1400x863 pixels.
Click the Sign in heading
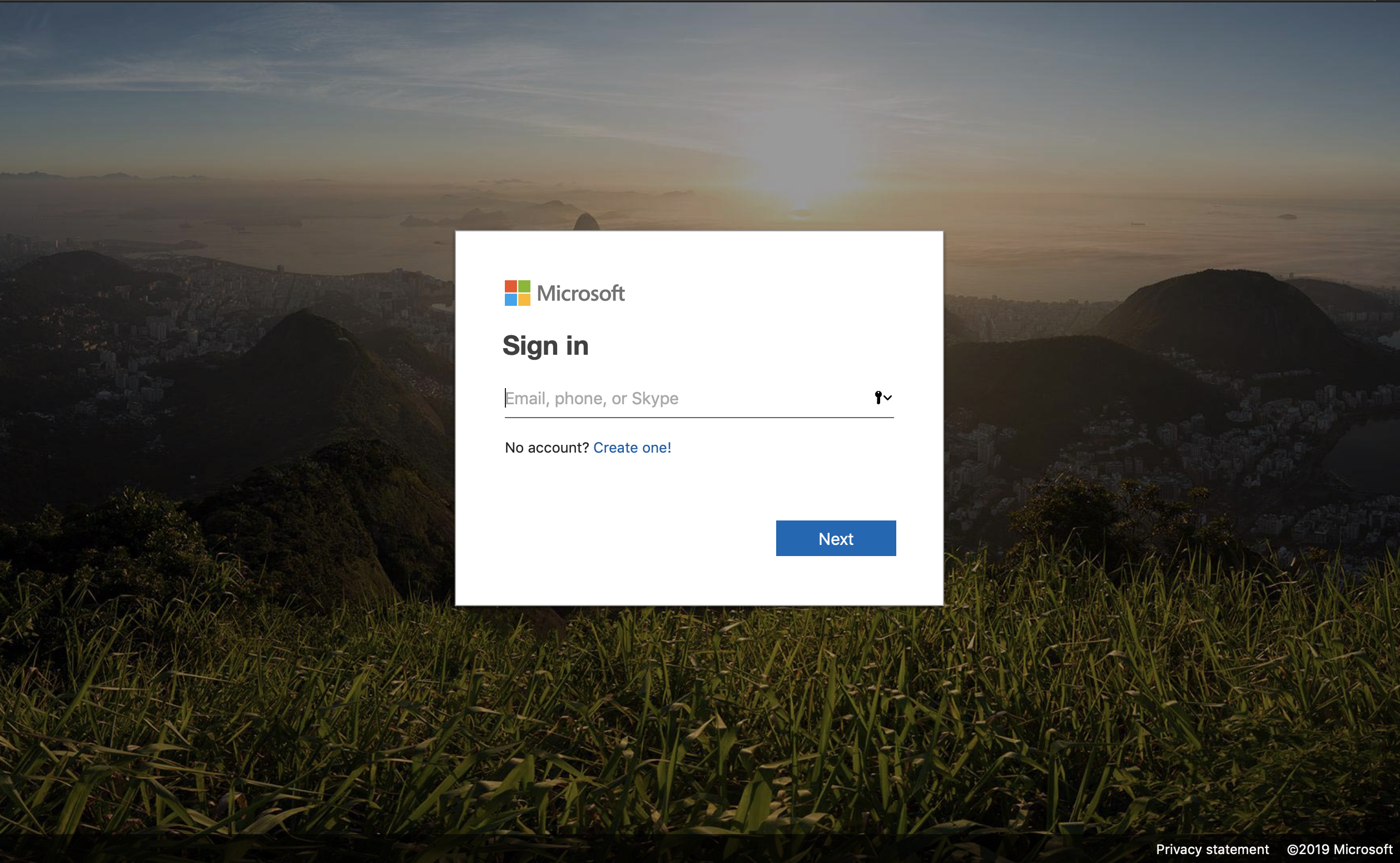pos(545,346)
